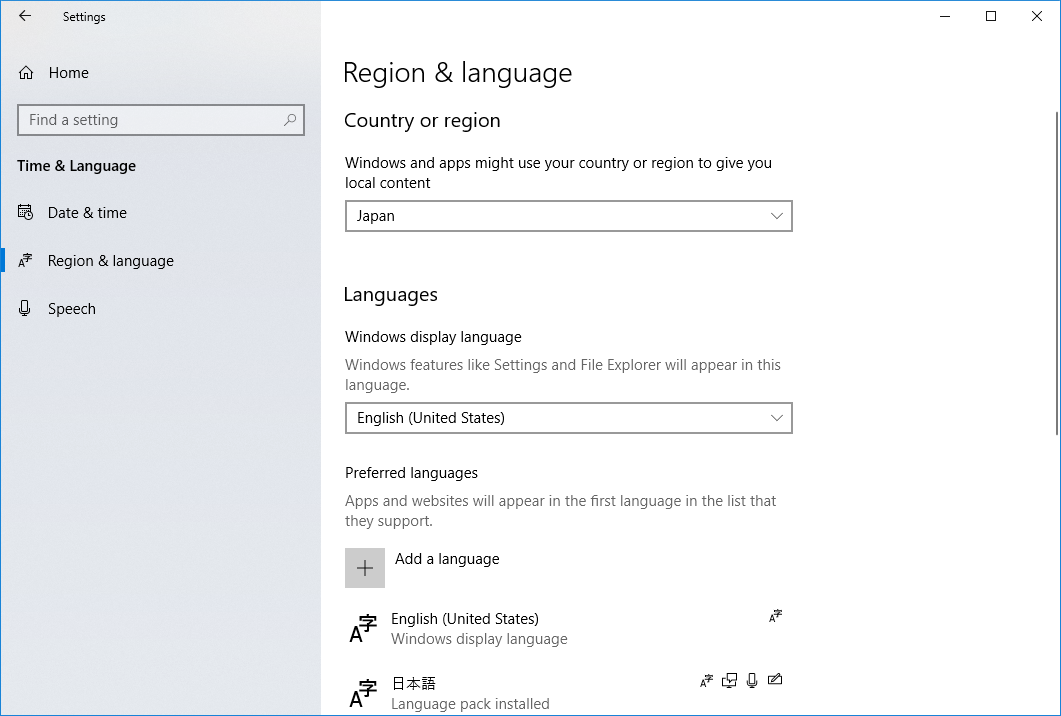Select Region & language in sidebar

(160, 261)
